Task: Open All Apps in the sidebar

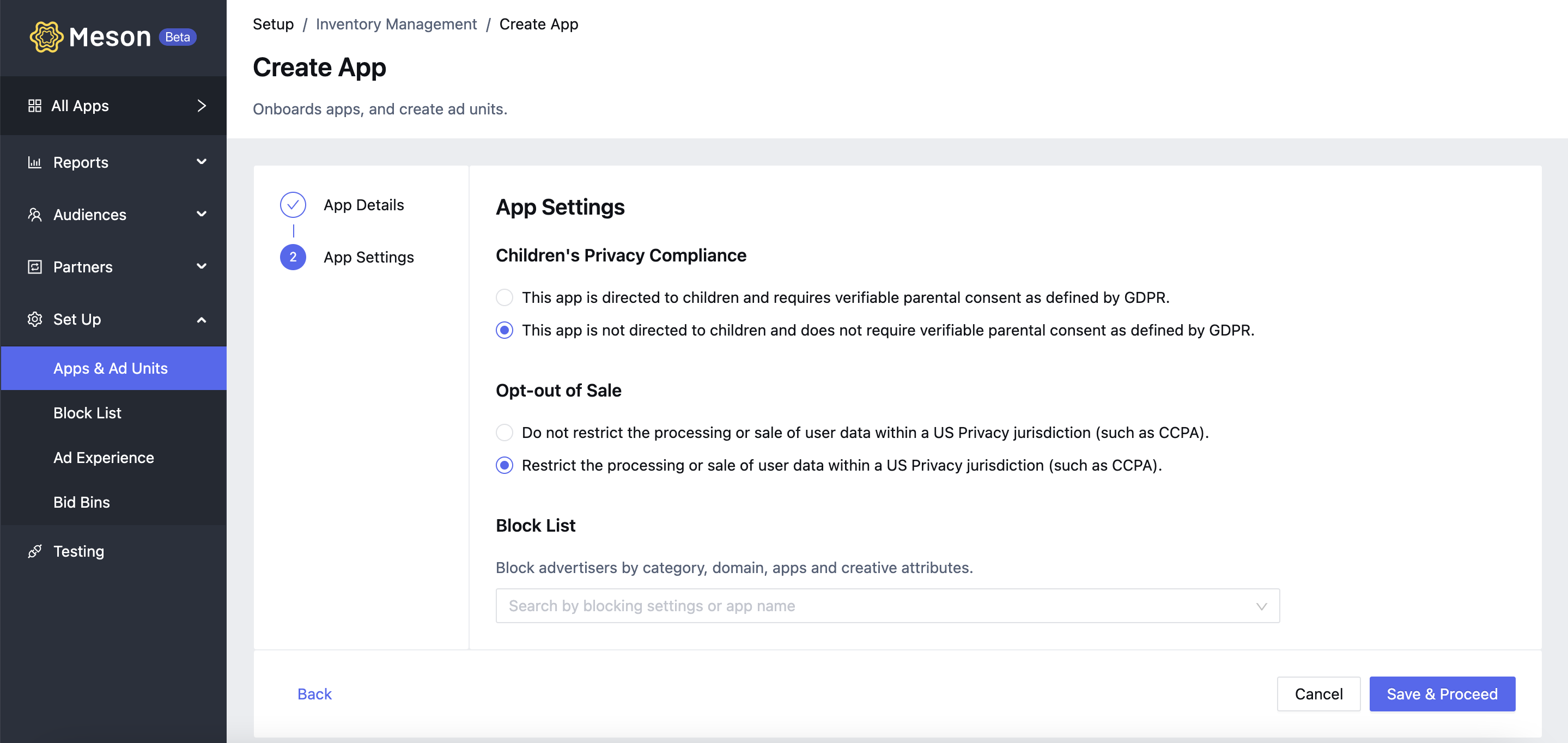Action: (x=113, y=106)
